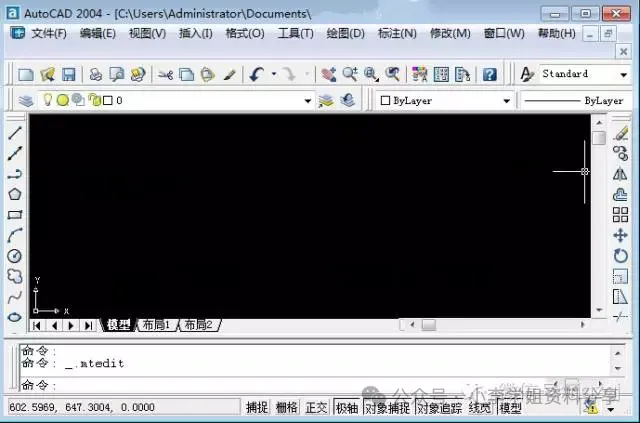Image resolution: width=640 pixels, height=423 pixels.
Task: Save the current drawing
Action: [x=69, y=75]
